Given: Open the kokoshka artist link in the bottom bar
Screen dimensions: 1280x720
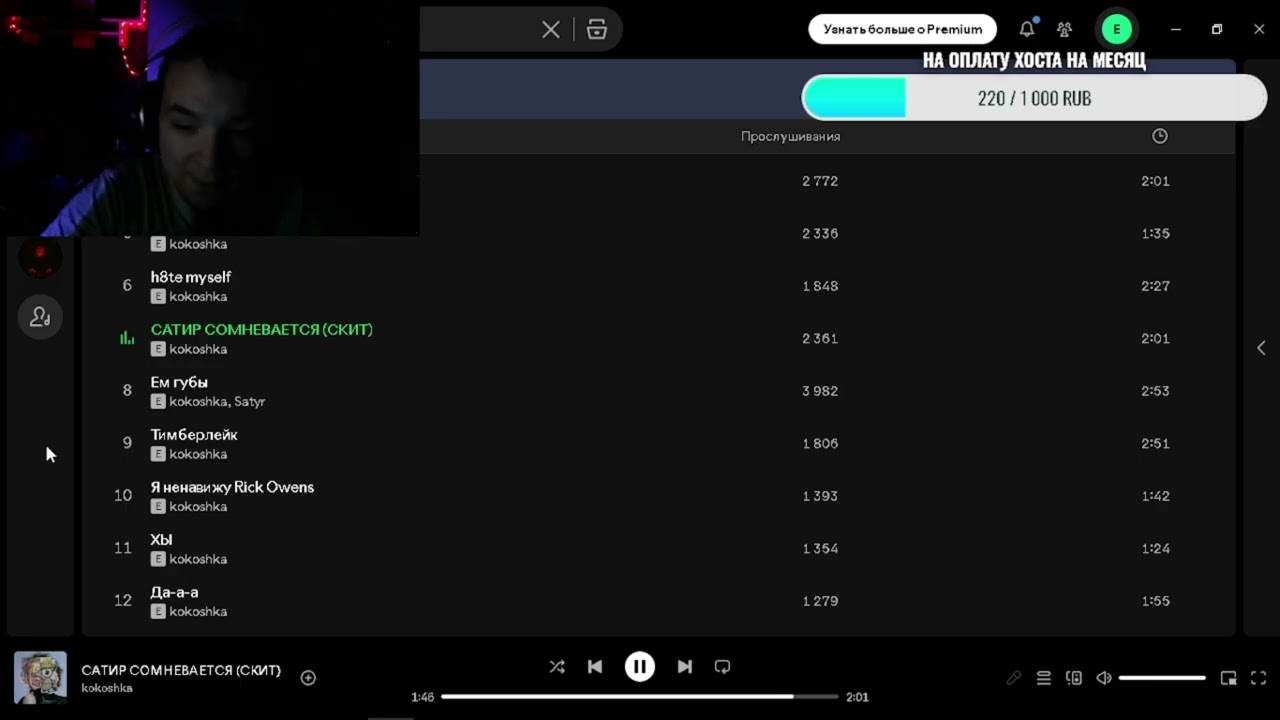Looking at the screenshot, I should tap(107, 688).
